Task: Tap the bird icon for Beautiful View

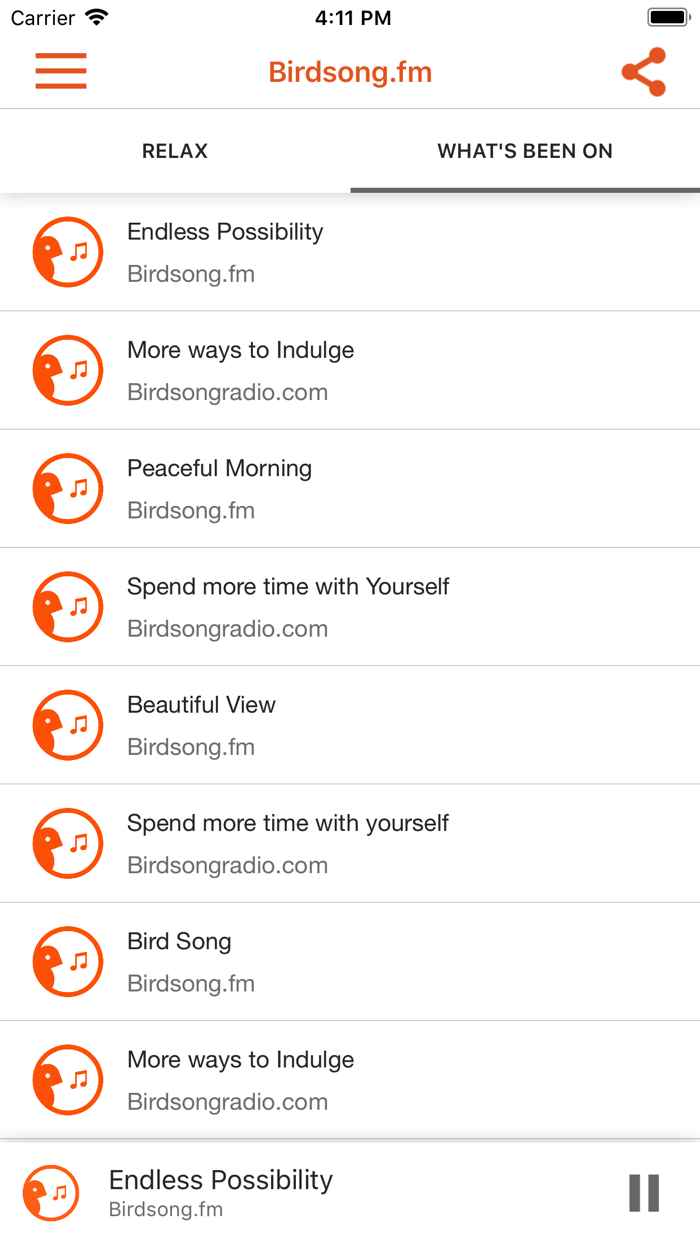Action: point(67,724)
